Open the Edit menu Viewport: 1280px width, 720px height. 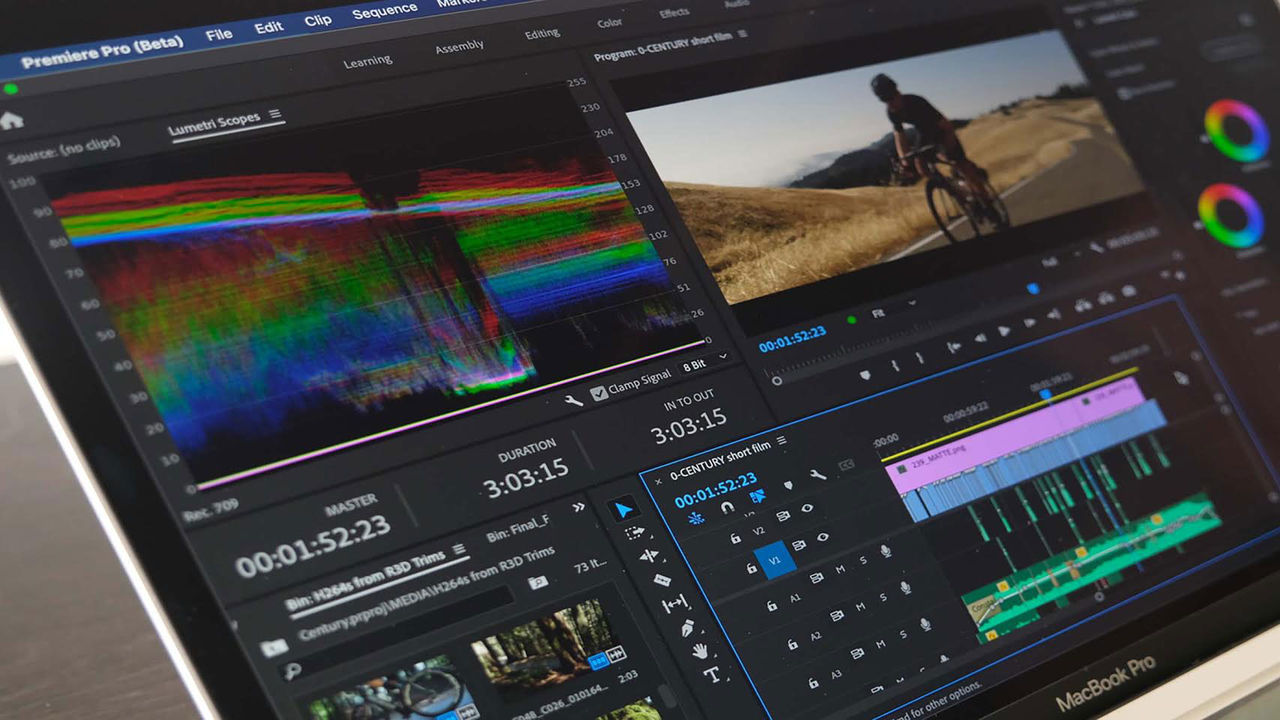[269, 27]
